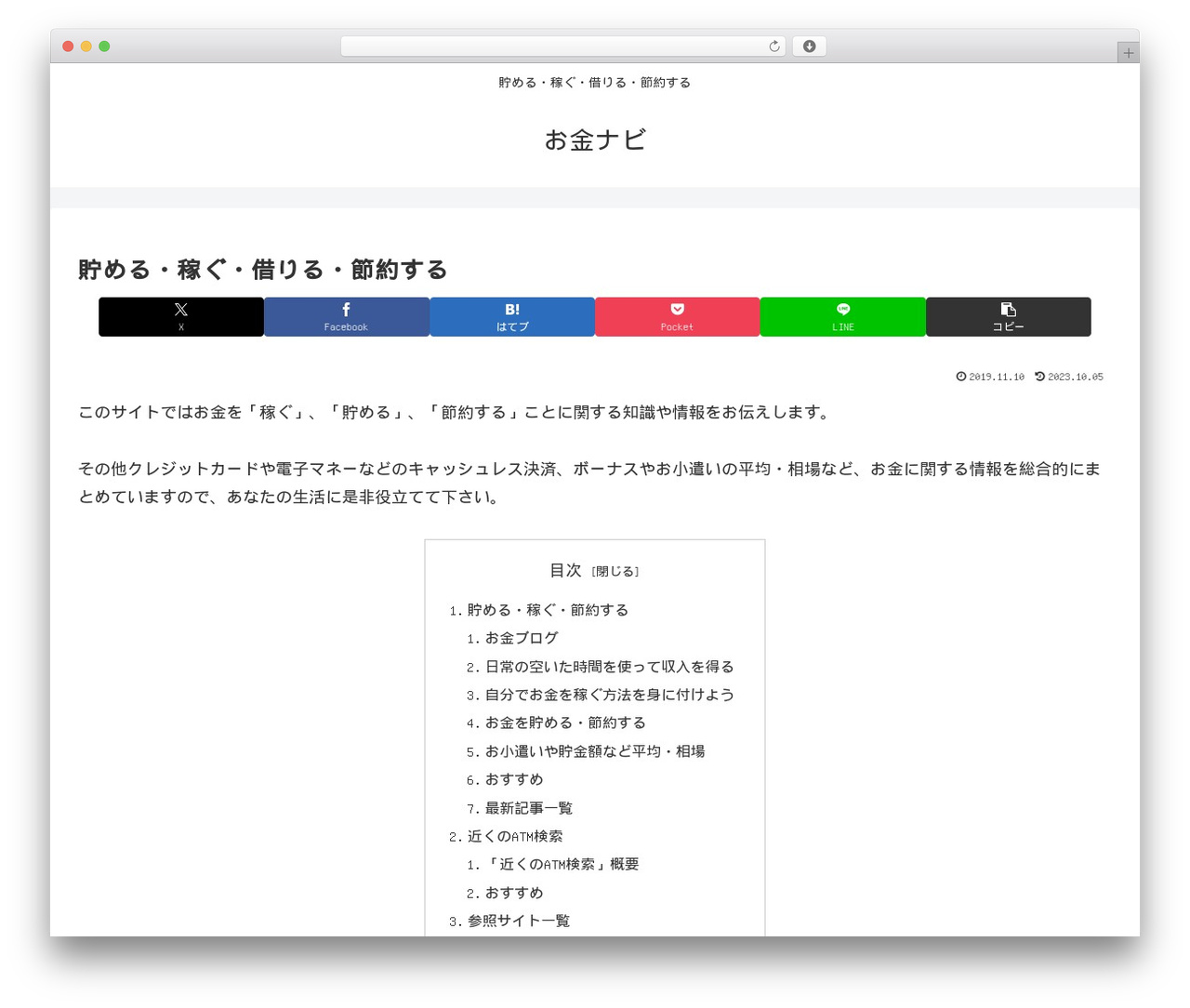1190x1008 pixels.
Task: Jump to おすすめ under 近くのATM検索
Action: pos(514,893)
